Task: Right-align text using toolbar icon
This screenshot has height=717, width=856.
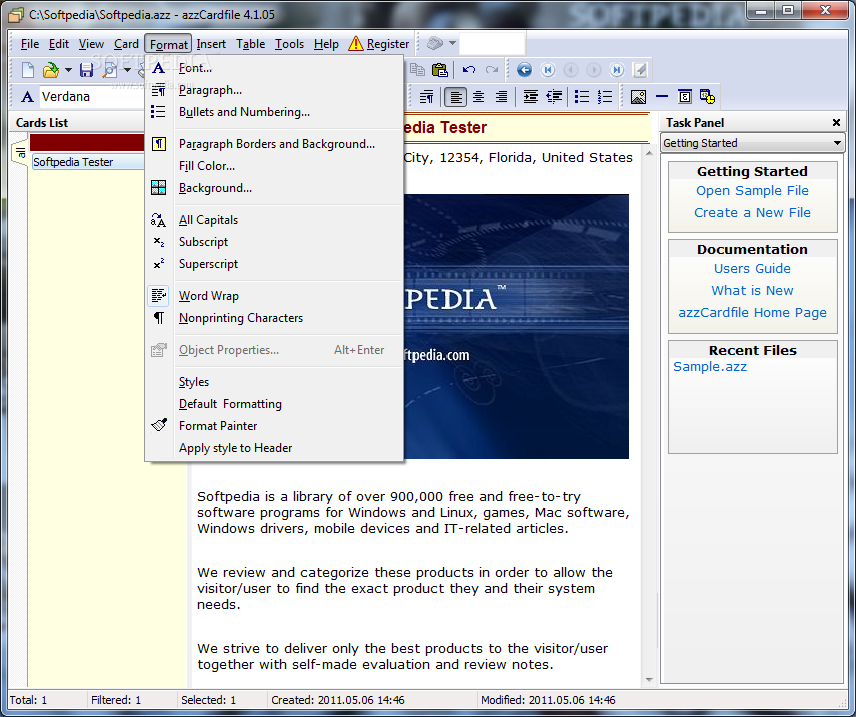Action: coord(501,97)
